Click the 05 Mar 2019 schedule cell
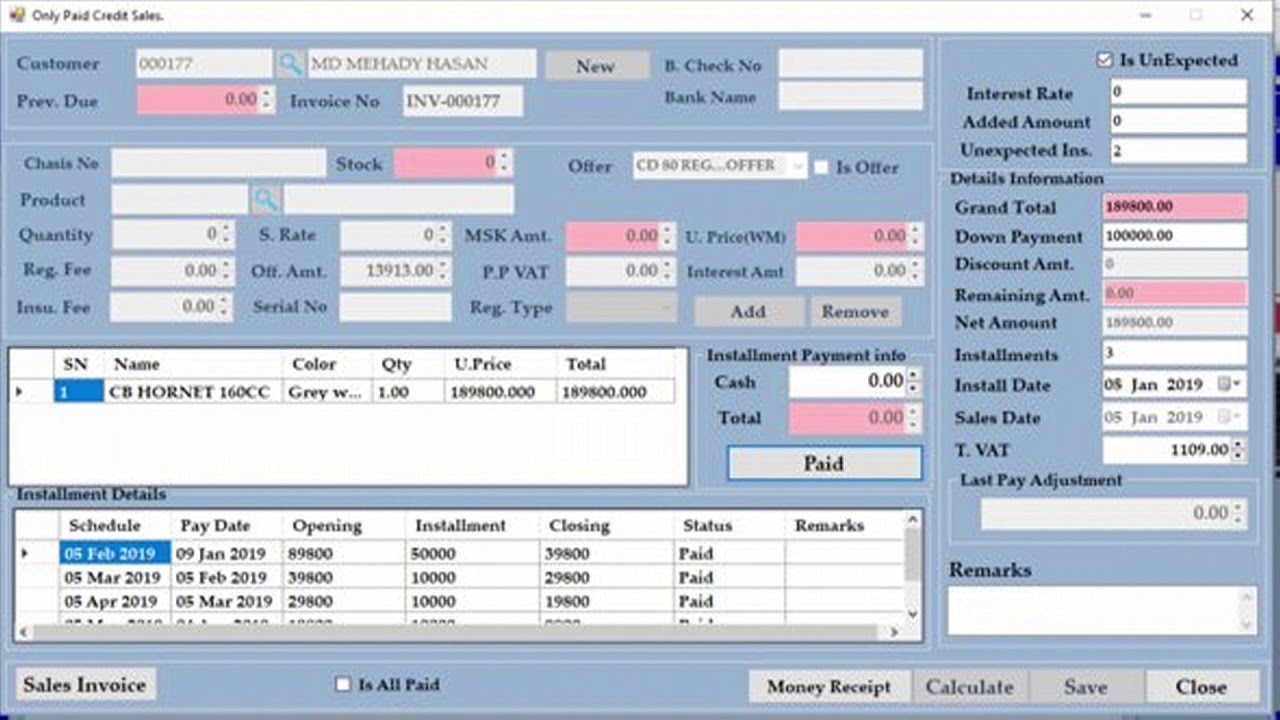Viewport: 1280px width, 720px height. pyautogui.click(x=115, y=577)
